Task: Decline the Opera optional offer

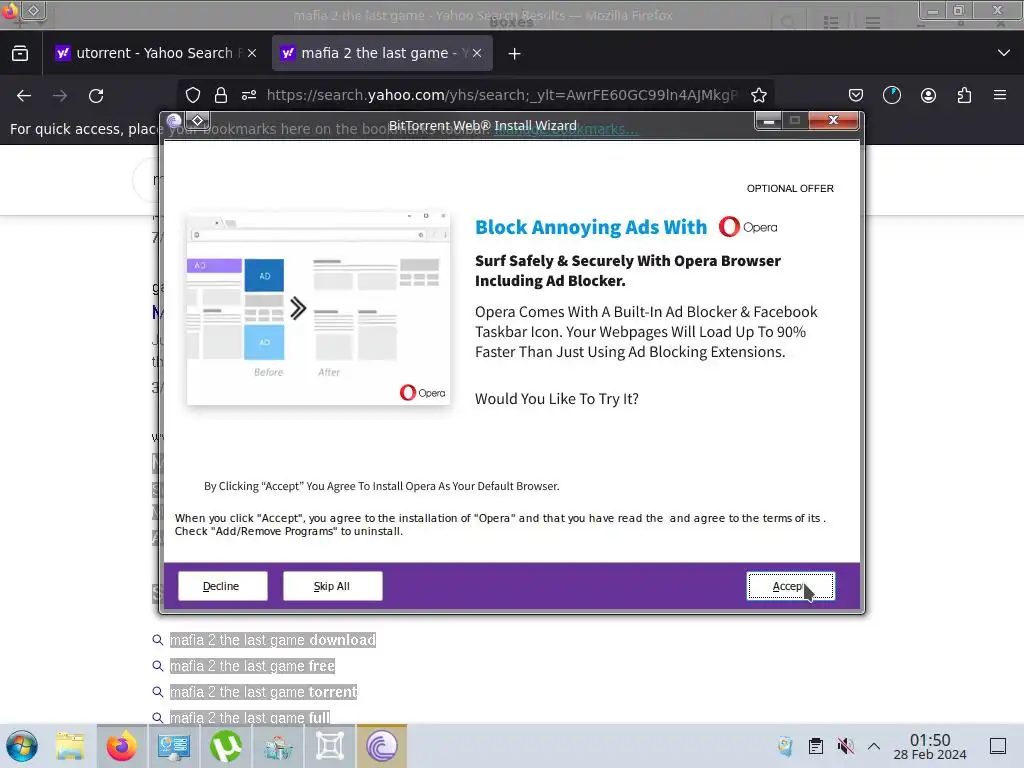Action: 222,586
